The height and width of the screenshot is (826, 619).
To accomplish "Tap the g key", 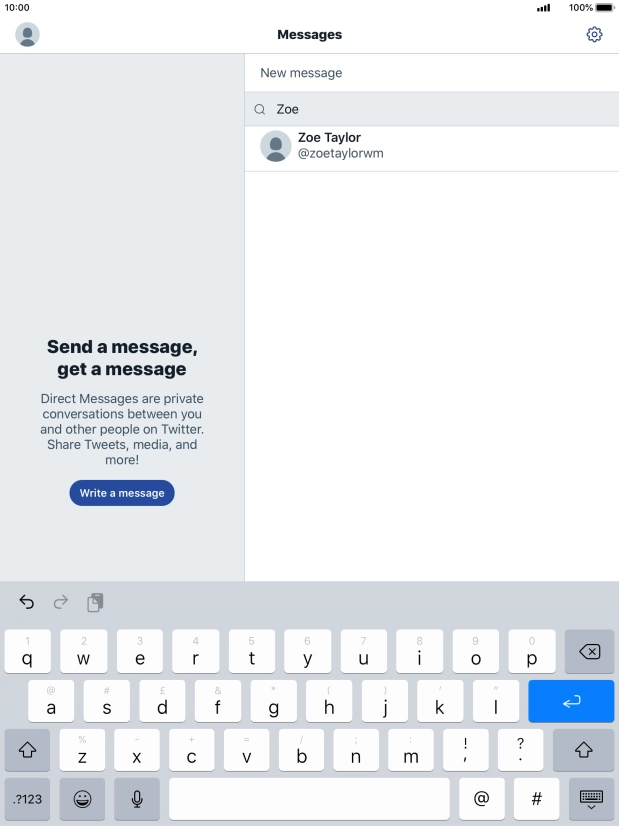I will coord(273,701).
